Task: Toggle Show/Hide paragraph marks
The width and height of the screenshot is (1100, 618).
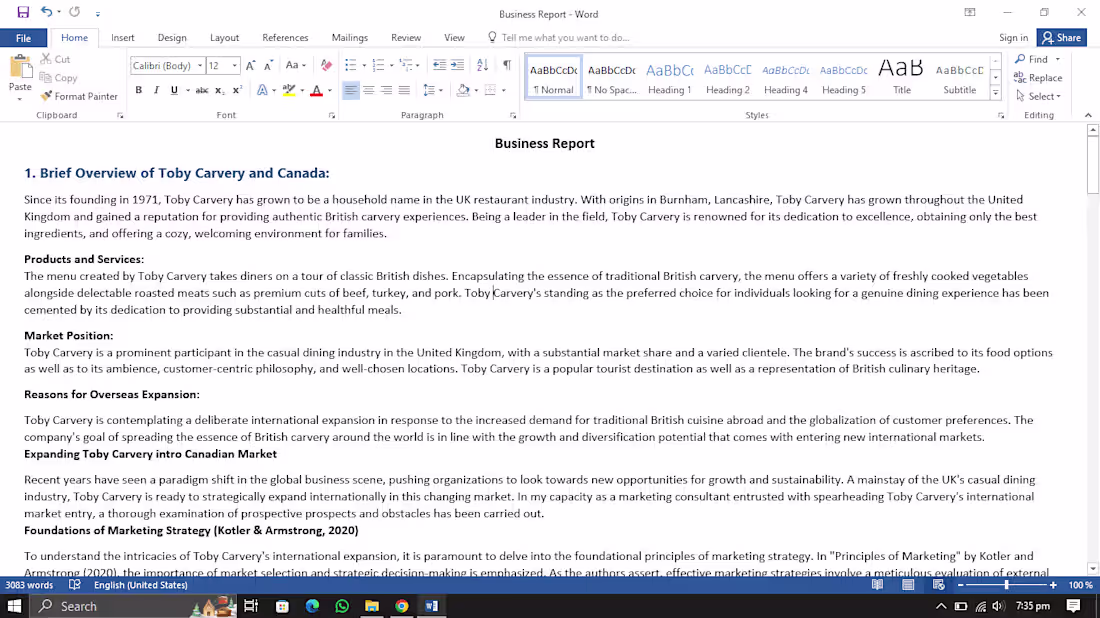Action: click(507, 65)
